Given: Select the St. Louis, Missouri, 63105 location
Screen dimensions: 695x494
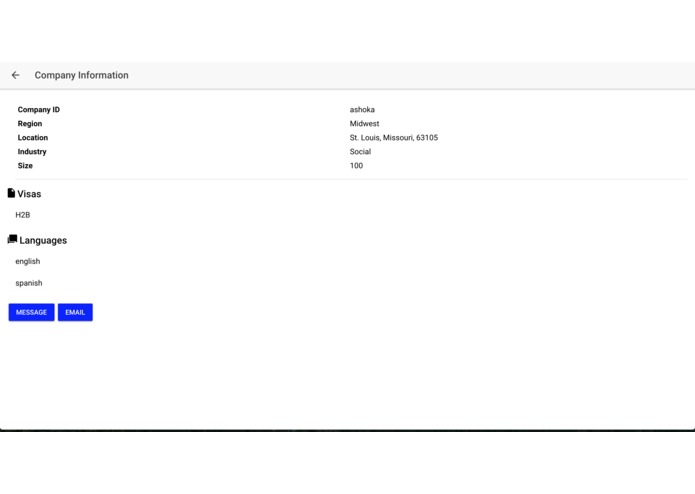Looking at the screenshot, I should (x=394, y=138).
